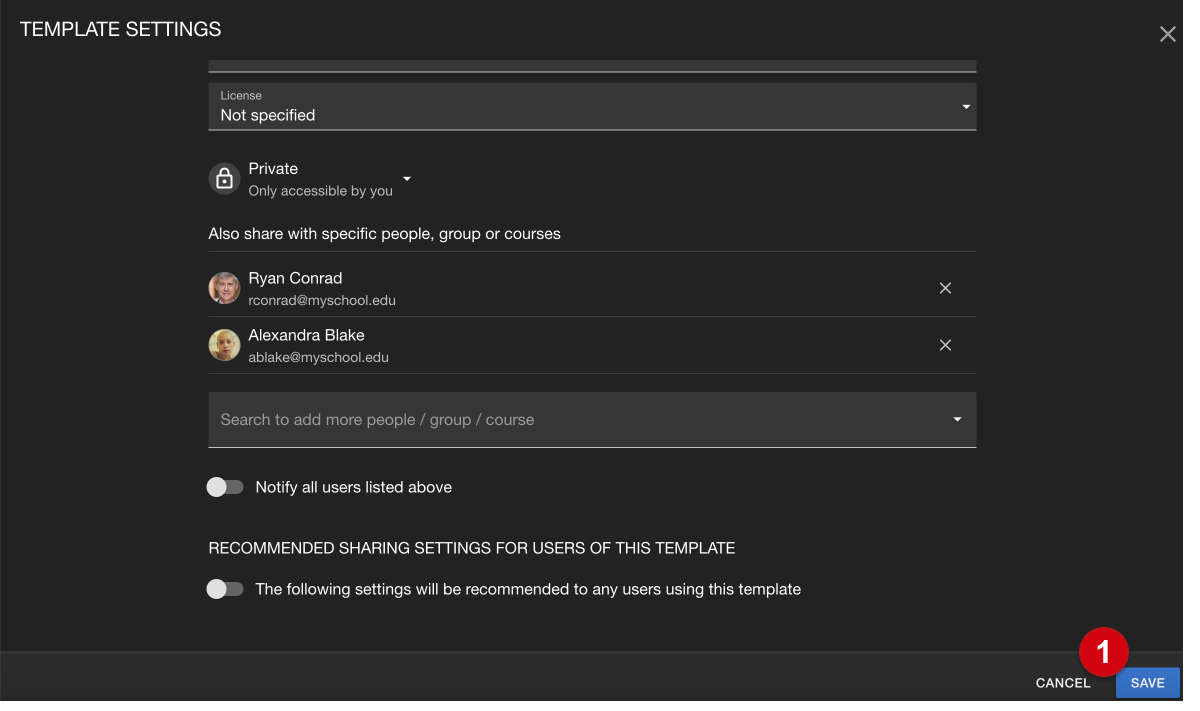Select Ryan Conrad's name

[295, 278]
